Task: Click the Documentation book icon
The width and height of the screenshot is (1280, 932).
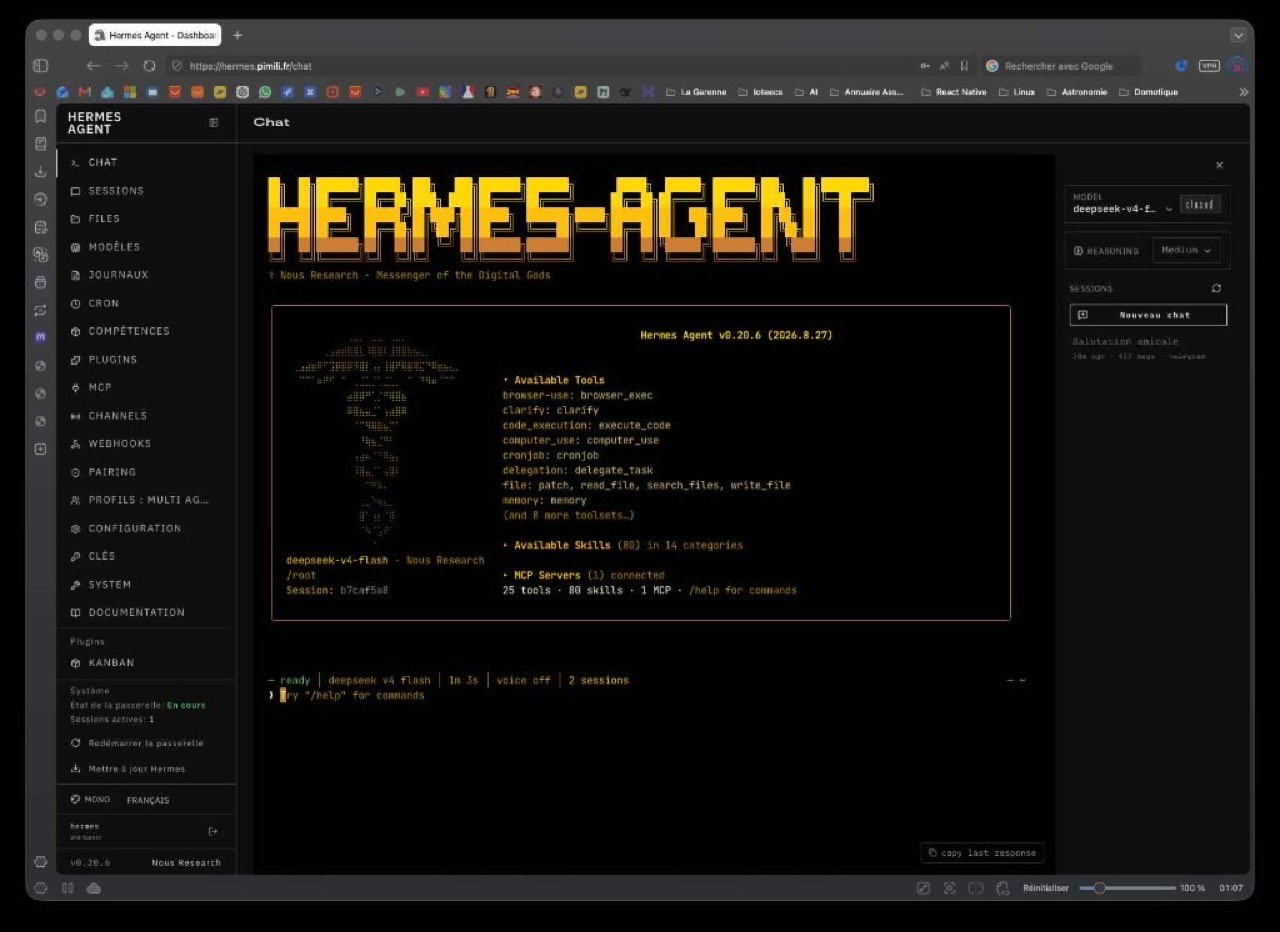Action: tap(76, 612)
